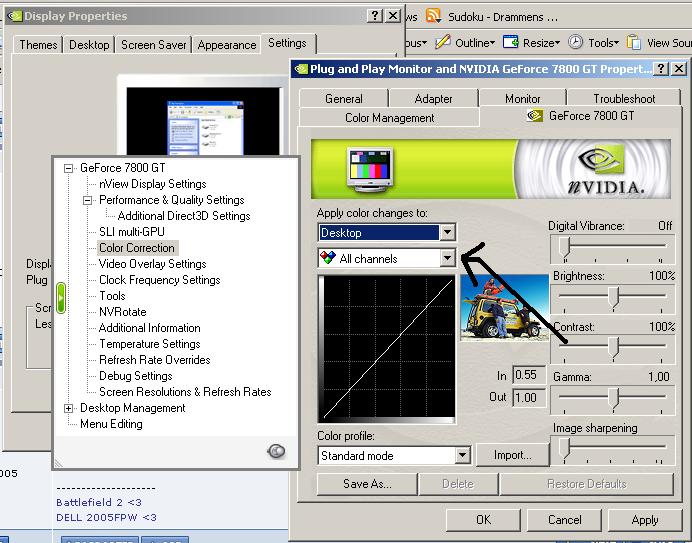This screenshot has height=543, width=692.
Task: Click the gamma curve graph
Action: (387, 349)
